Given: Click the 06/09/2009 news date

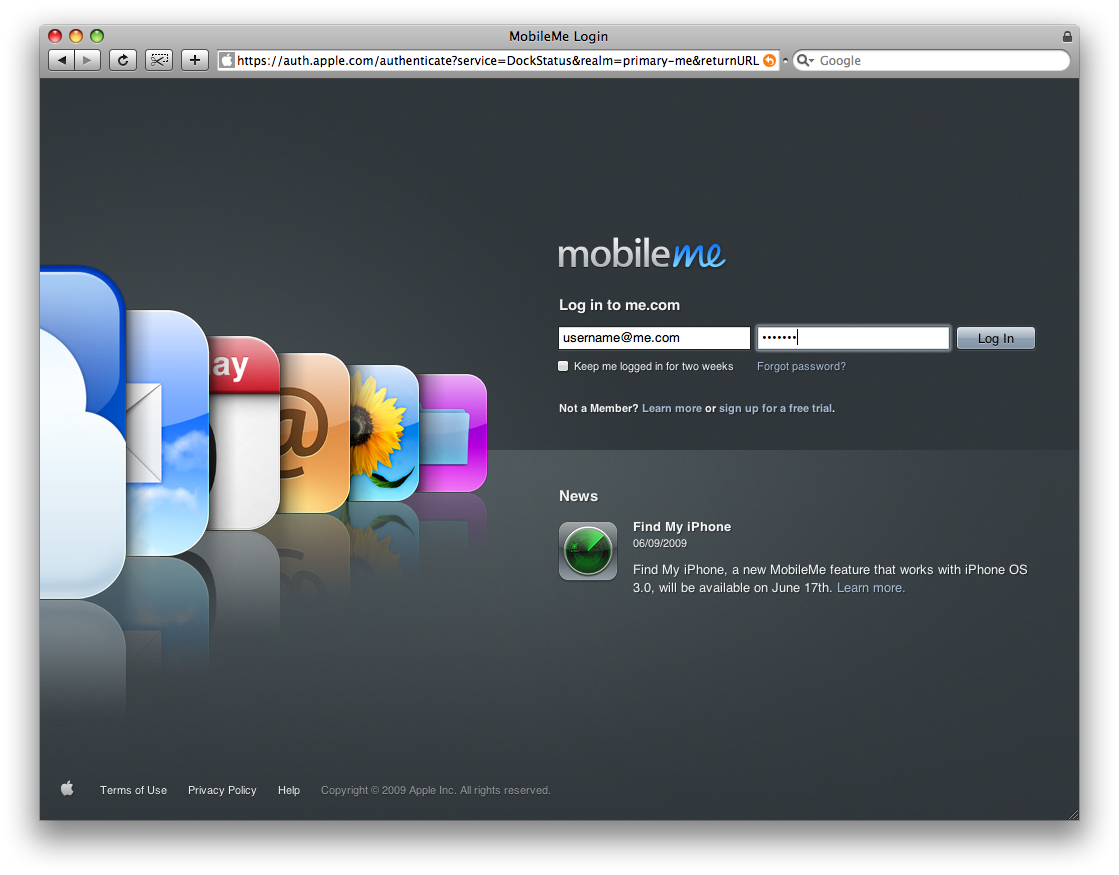Looking at the screenshot, I should coord(659,543).
